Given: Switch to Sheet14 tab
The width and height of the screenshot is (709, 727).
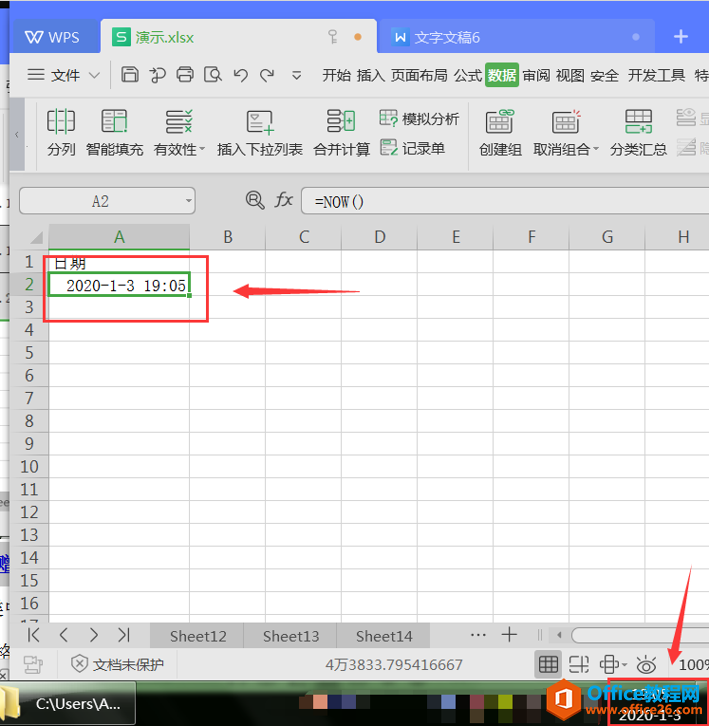Looking at the screenshot, I should pyautogui.click(x=384, y=636).
